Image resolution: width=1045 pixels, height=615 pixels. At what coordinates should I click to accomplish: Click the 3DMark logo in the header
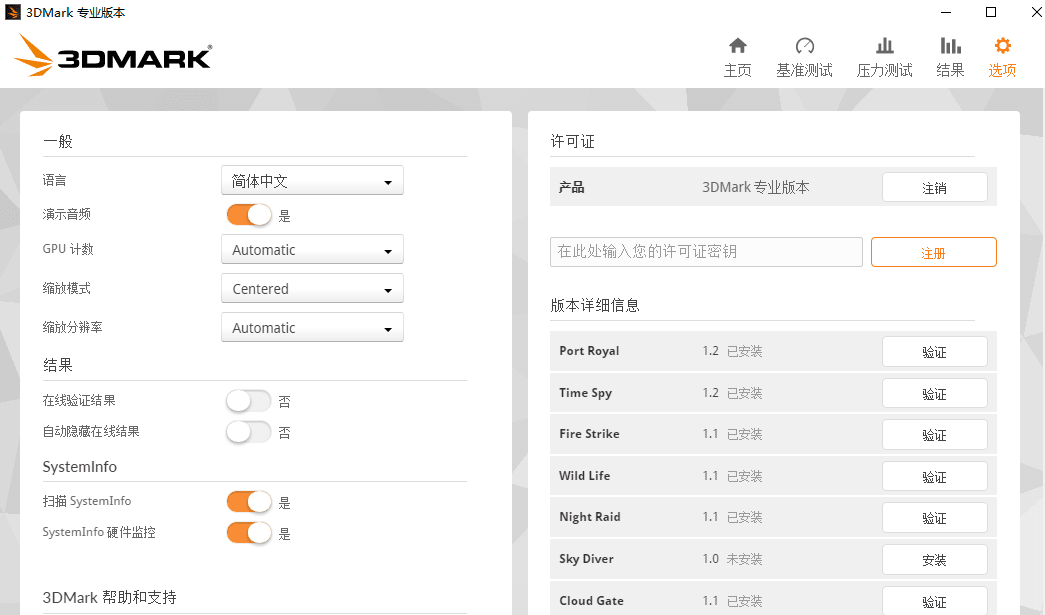click(113, 55)
